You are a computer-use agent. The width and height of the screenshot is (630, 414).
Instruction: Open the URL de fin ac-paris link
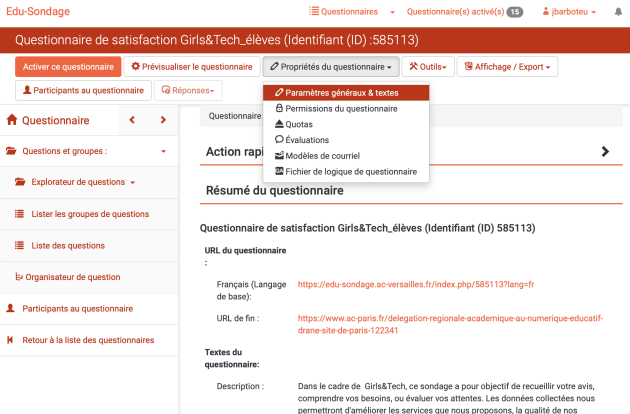[450, 324]
